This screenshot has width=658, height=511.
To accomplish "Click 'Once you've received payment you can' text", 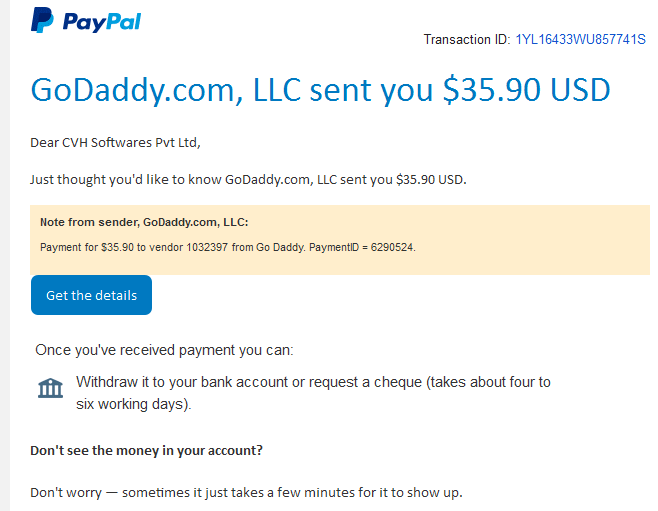I will 164,350.
